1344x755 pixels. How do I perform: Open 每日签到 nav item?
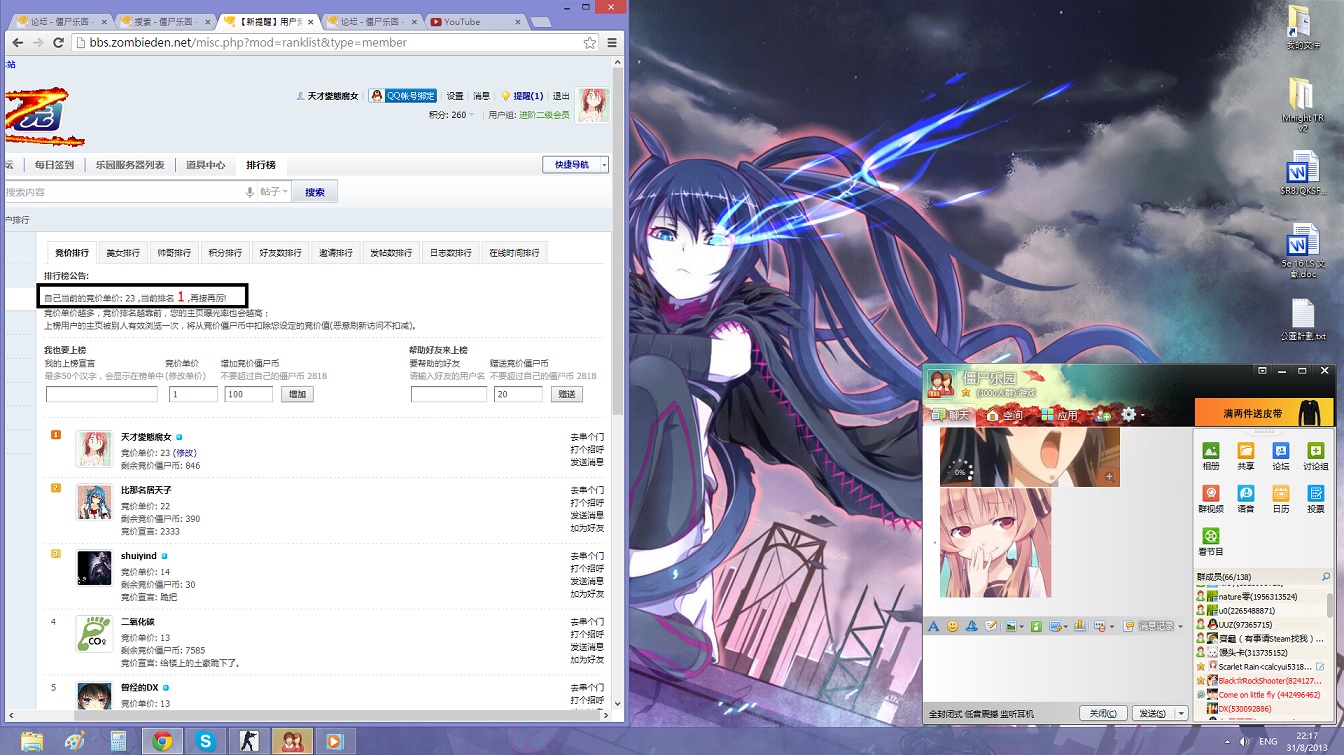[54, 165]
